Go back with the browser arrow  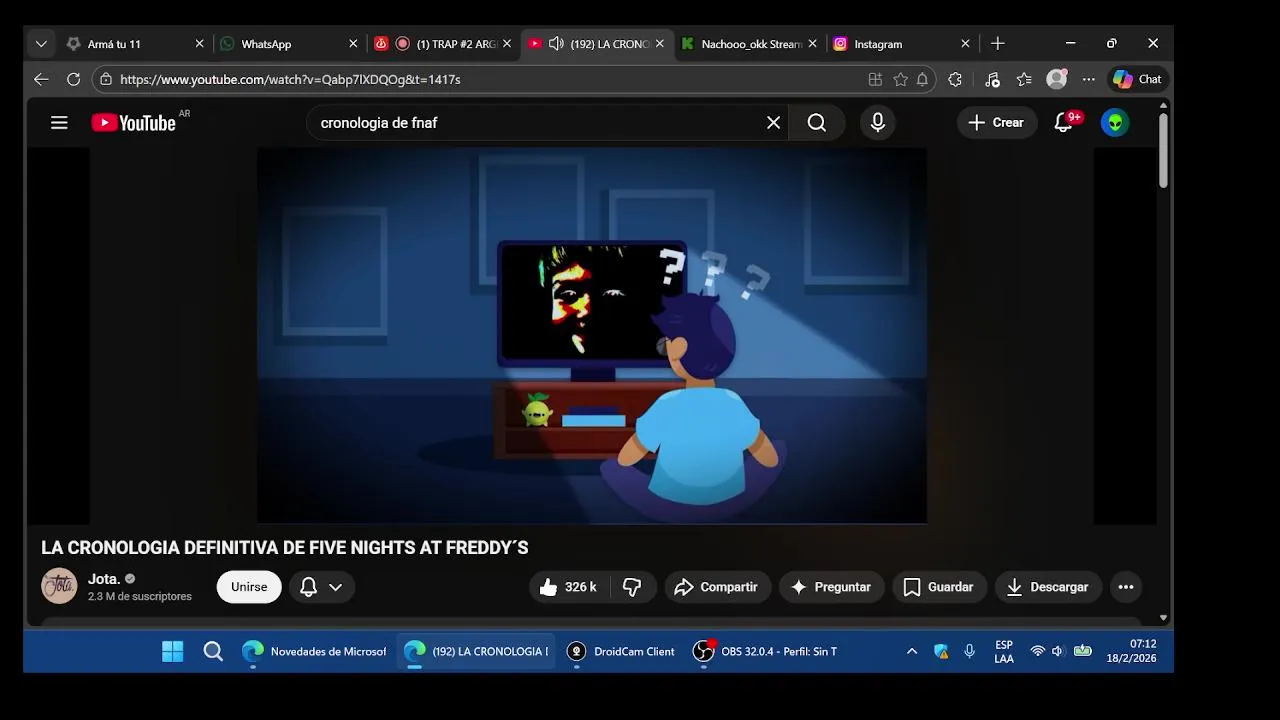point(41,79)
